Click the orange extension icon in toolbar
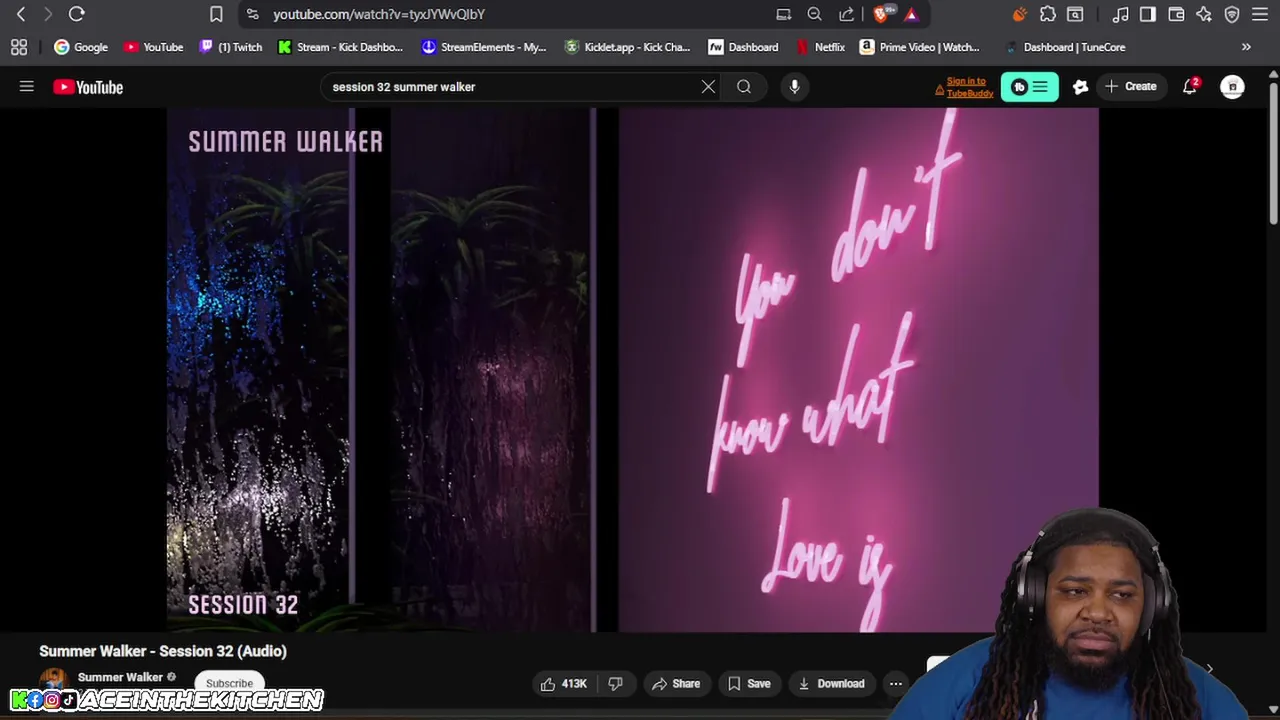This screenshot has width=1280, height=720. [1019, 14]
